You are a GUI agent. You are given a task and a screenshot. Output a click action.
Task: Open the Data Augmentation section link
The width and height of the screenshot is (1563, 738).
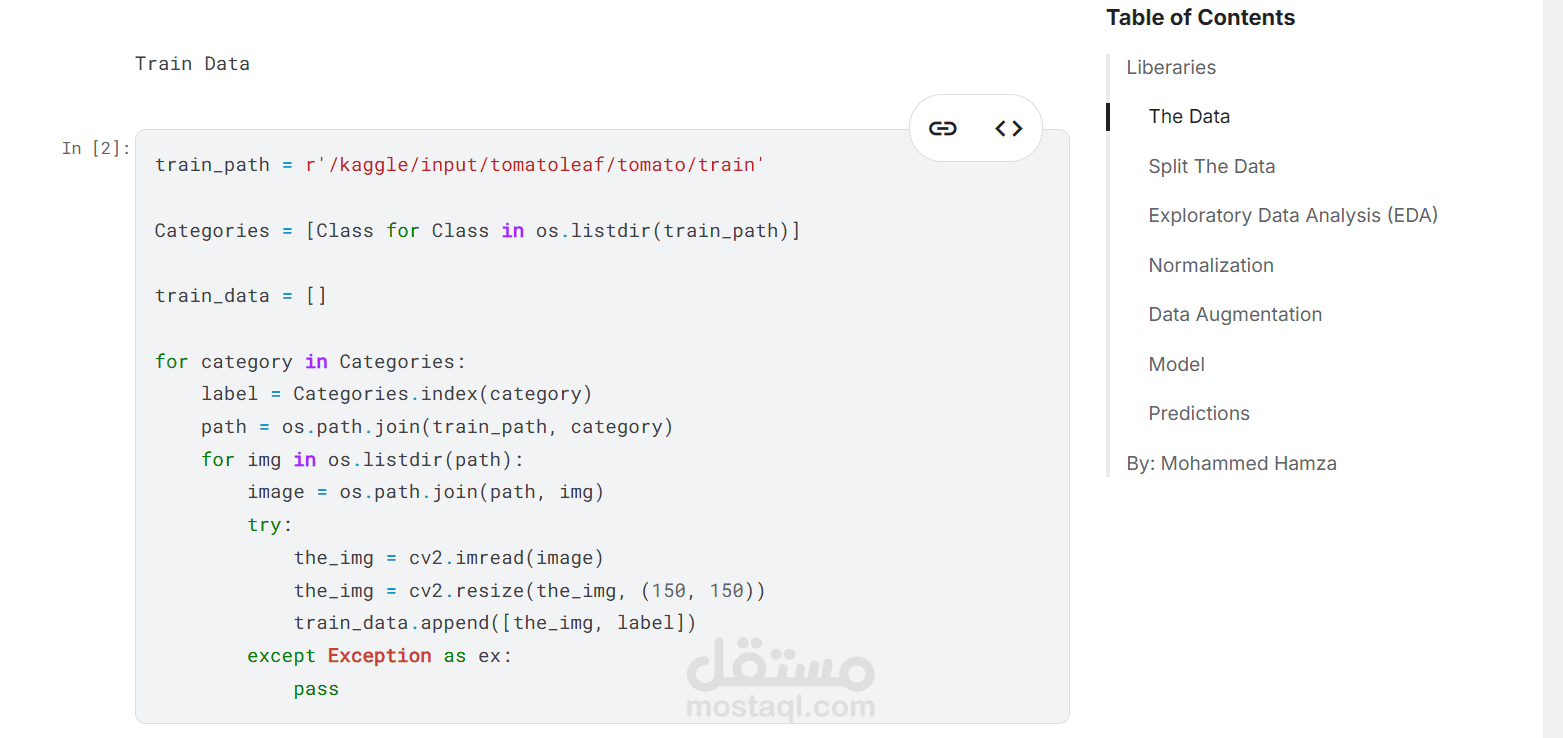pyautogui.click(x=1234, y=314)
